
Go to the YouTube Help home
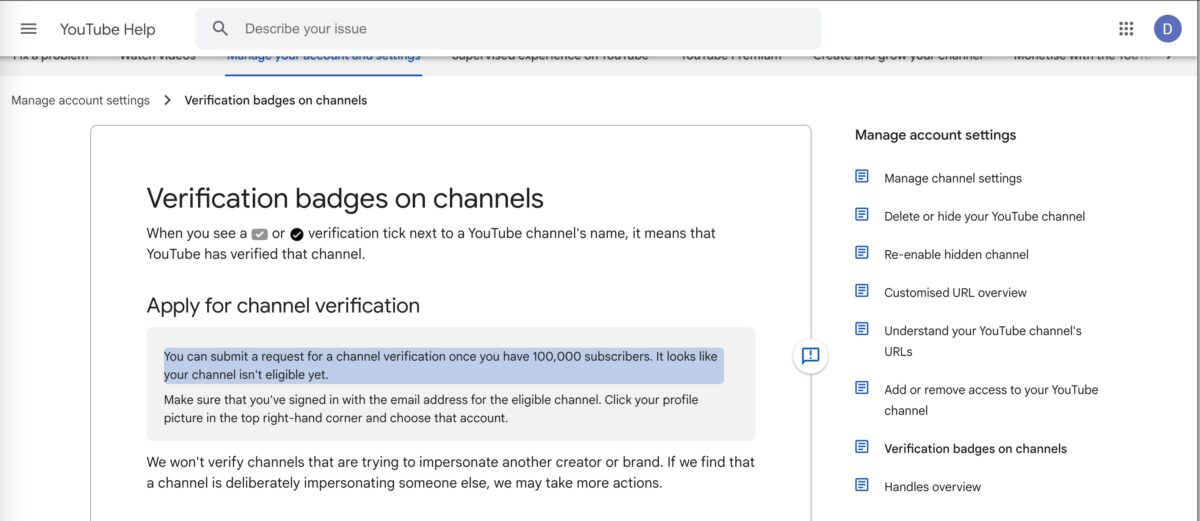pyautogui.click(x=107, y=29)
